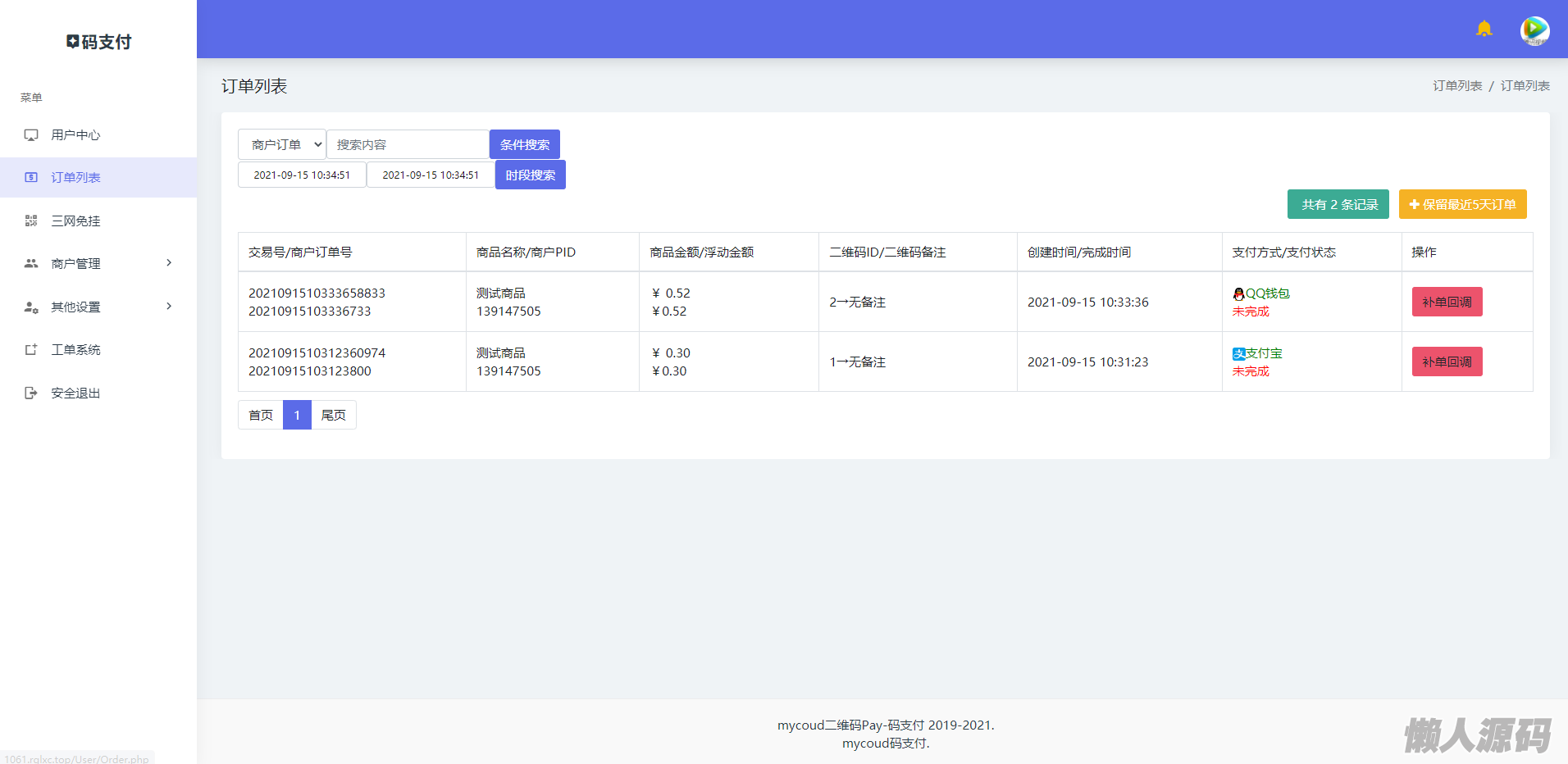Click the start date time field

click(x=302, y=175)
